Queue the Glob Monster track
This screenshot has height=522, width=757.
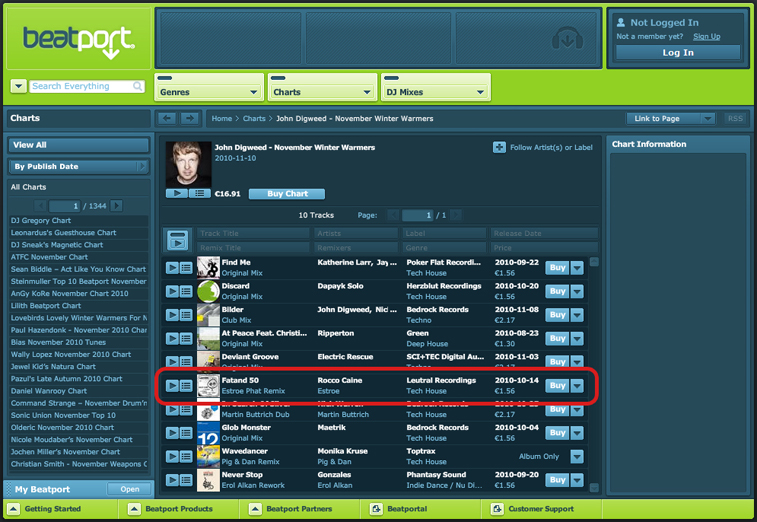(x=186, y=433)
